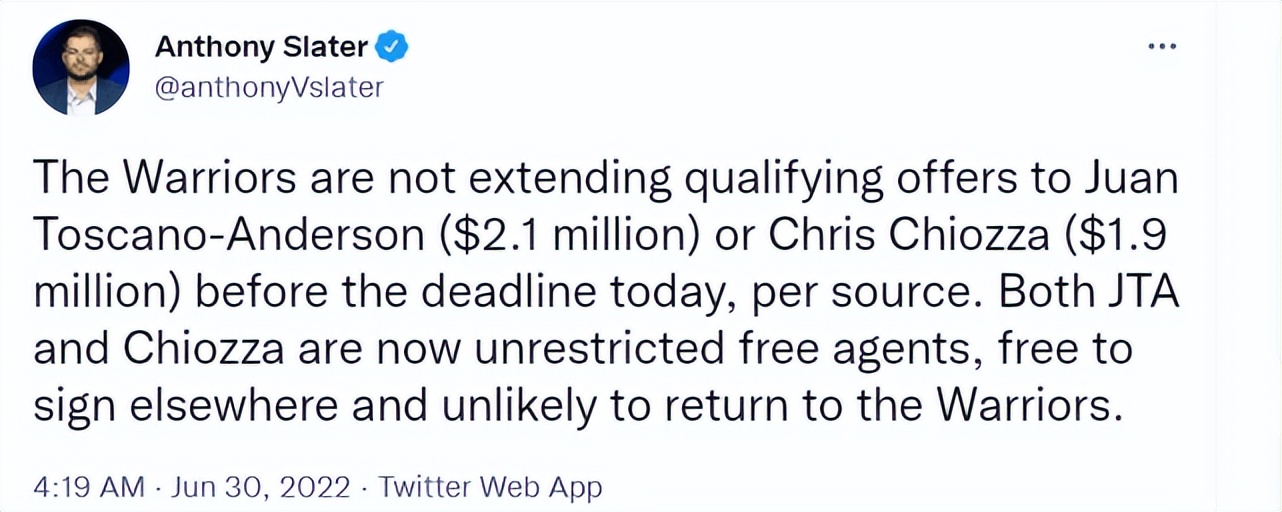
Task: Open the three-dot more options menu
Action: [1162, 47]
